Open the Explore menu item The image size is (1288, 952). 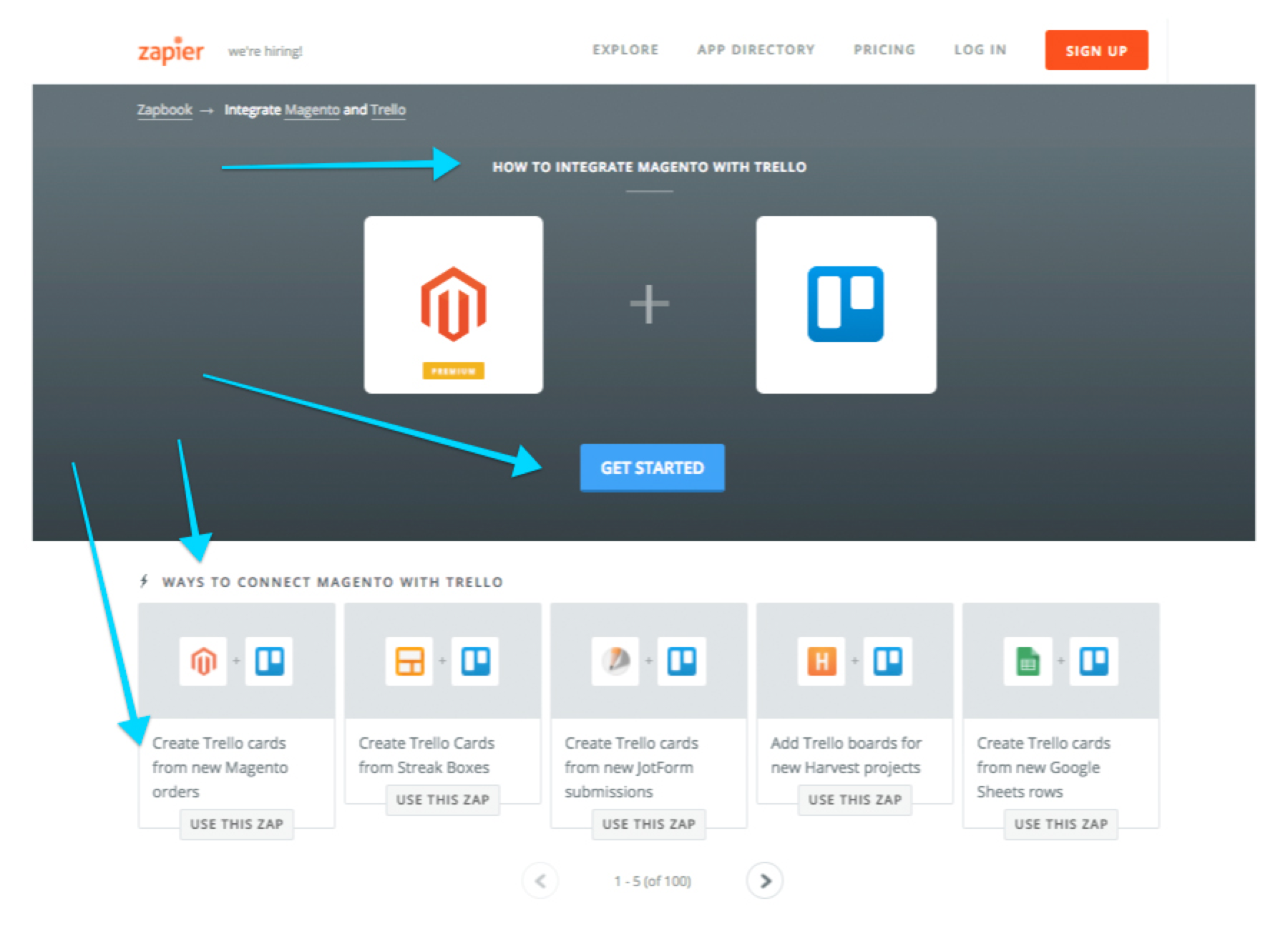coord(625,50)
